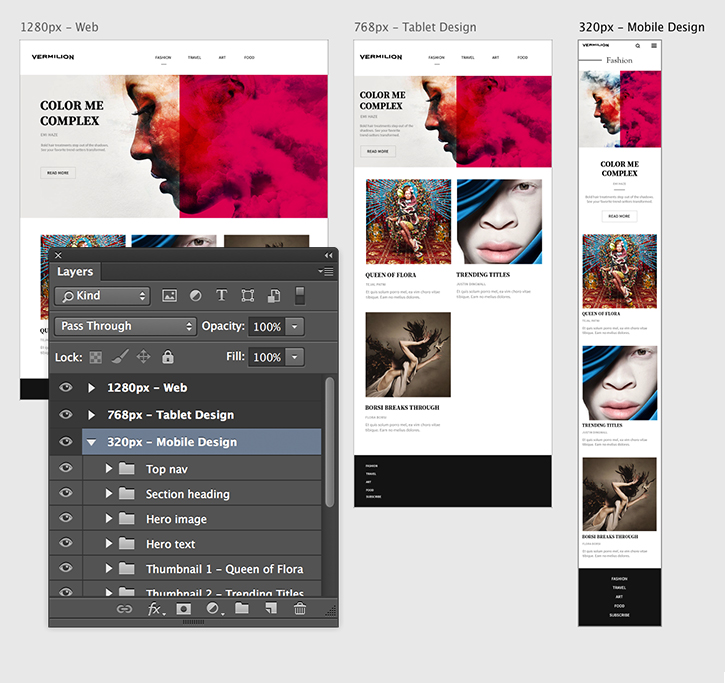Create a new group folder icon

click(242, 608)
